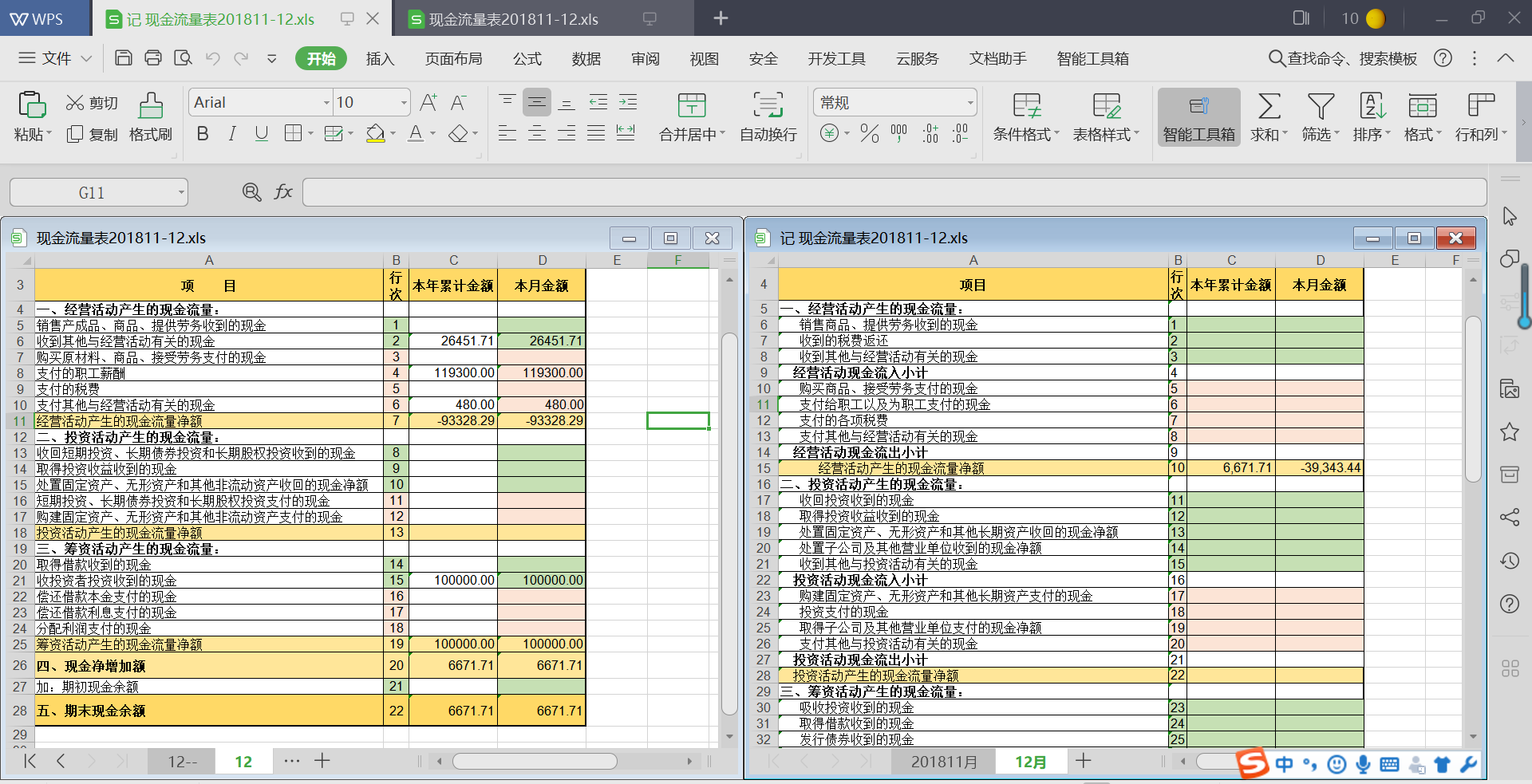Click the Print icon in quick access bar
The image size is (1532, 784).
153,58
